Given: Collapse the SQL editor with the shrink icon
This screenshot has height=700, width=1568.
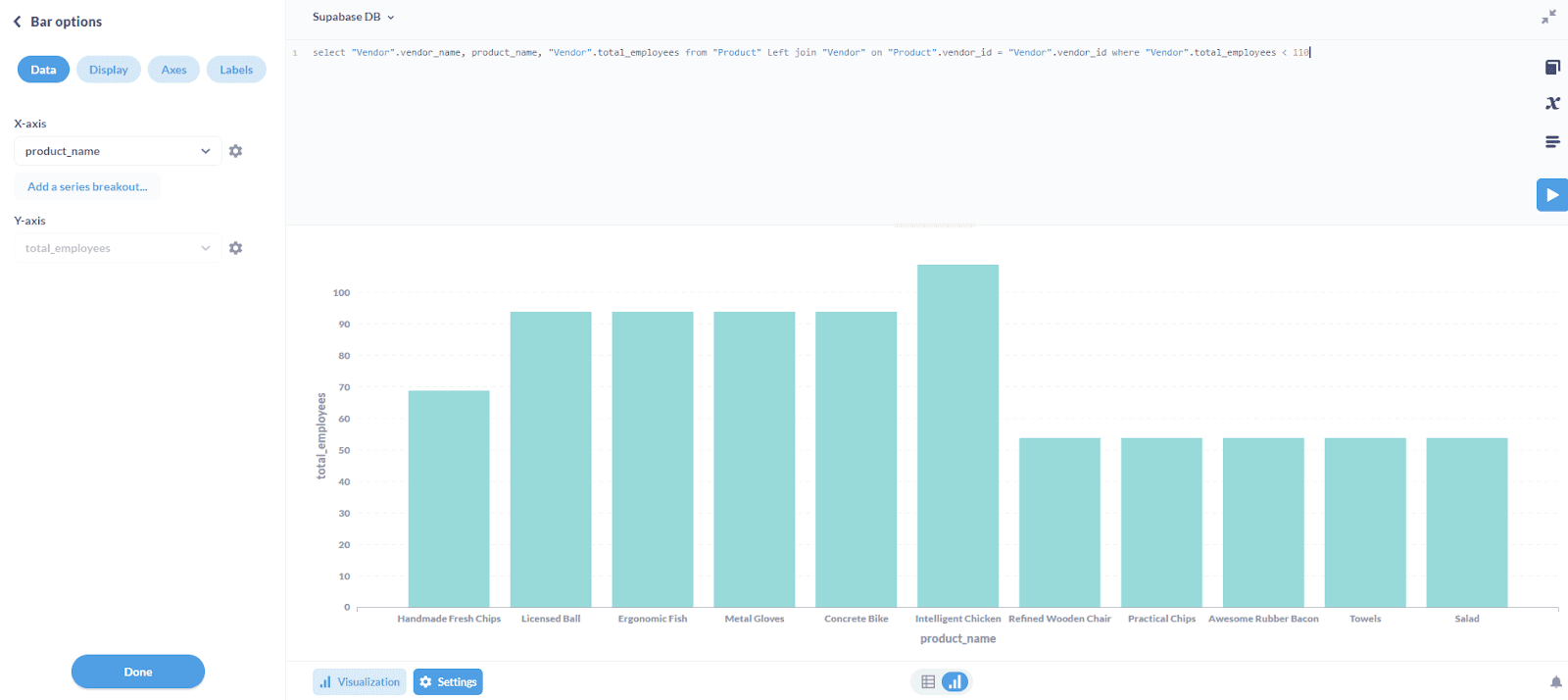Looking at the screenshot, I should pos(1548,17).
